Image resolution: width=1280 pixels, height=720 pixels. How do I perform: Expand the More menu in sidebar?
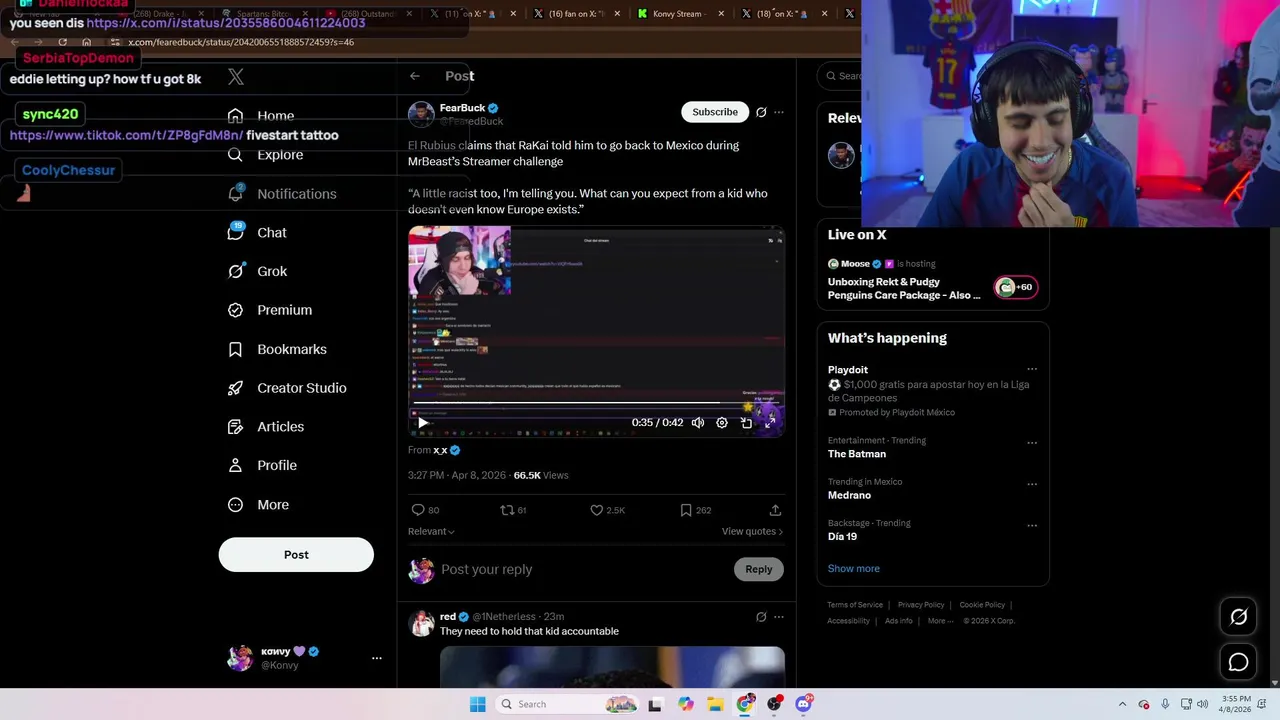point(258,505)
